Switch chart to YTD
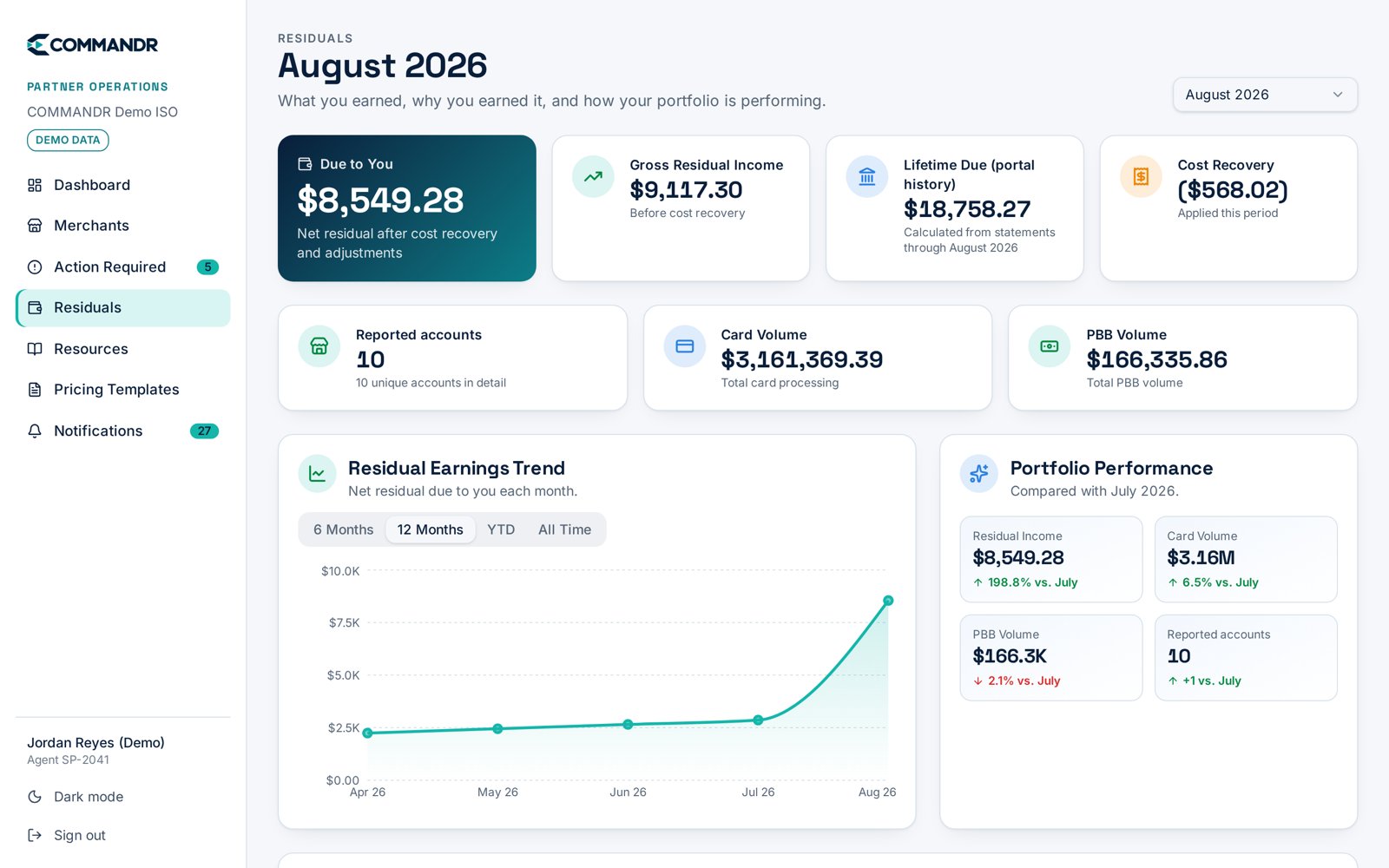This screenshot has height=868, width=1389. (x=501, y=529)
